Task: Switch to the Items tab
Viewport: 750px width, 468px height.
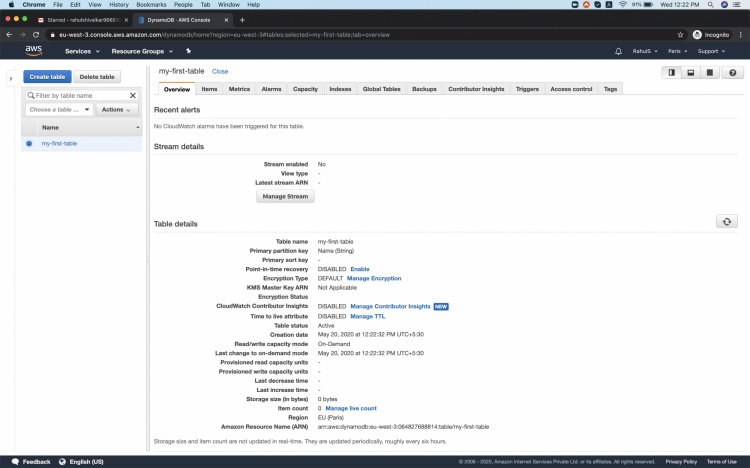Action: [209, 89]
